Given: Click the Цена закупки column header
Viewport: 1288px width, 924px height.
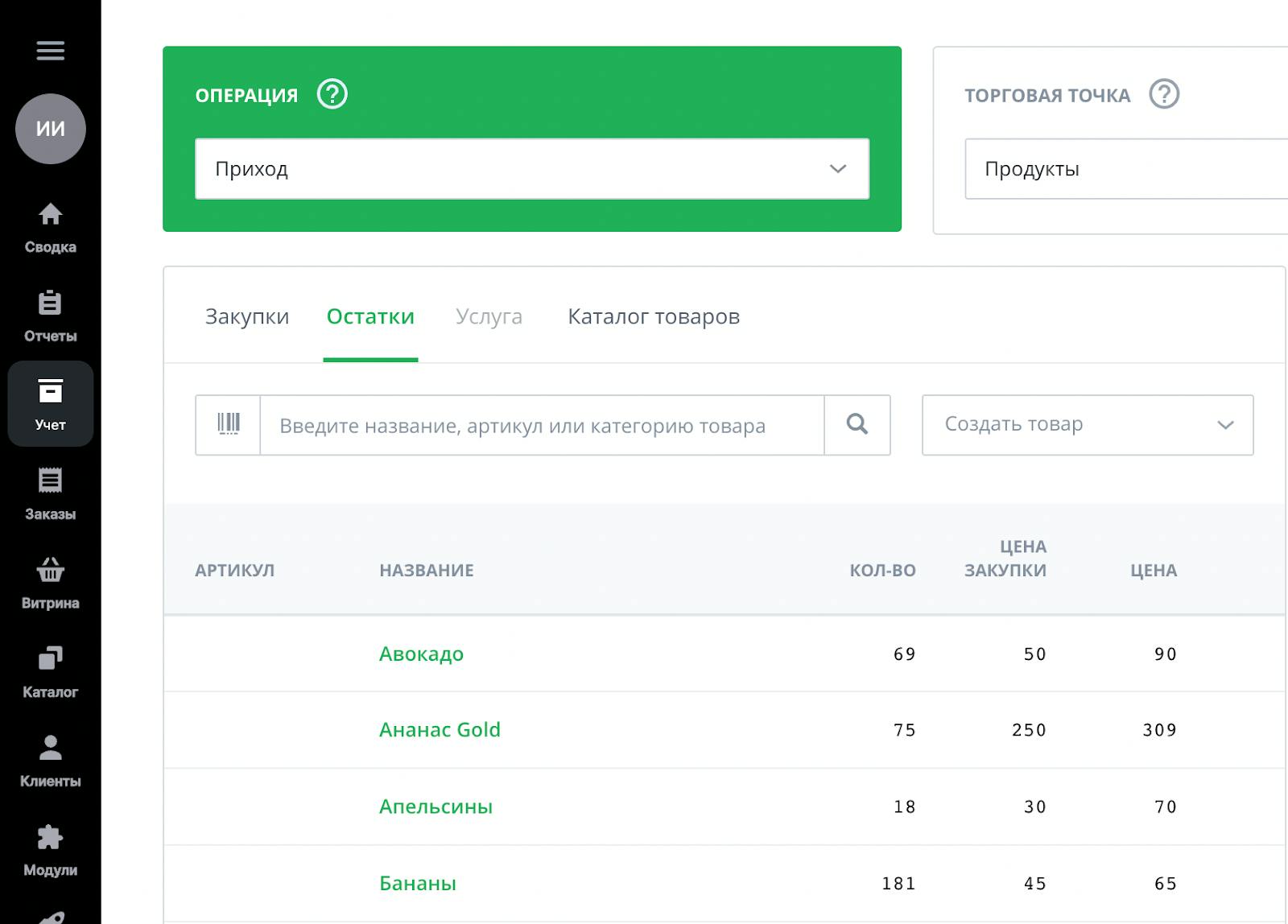Looking at the screenshot, I should pos(1005,559).
